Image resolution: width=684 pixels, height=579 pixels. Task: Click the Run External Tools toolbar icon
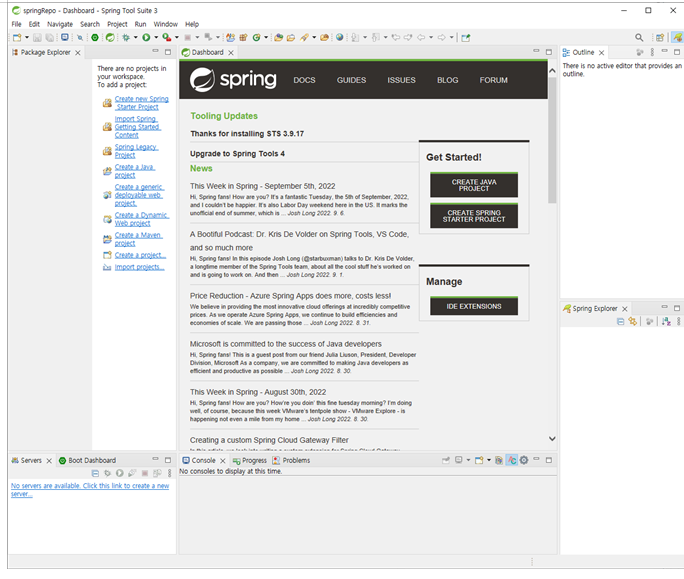[167, 38]
